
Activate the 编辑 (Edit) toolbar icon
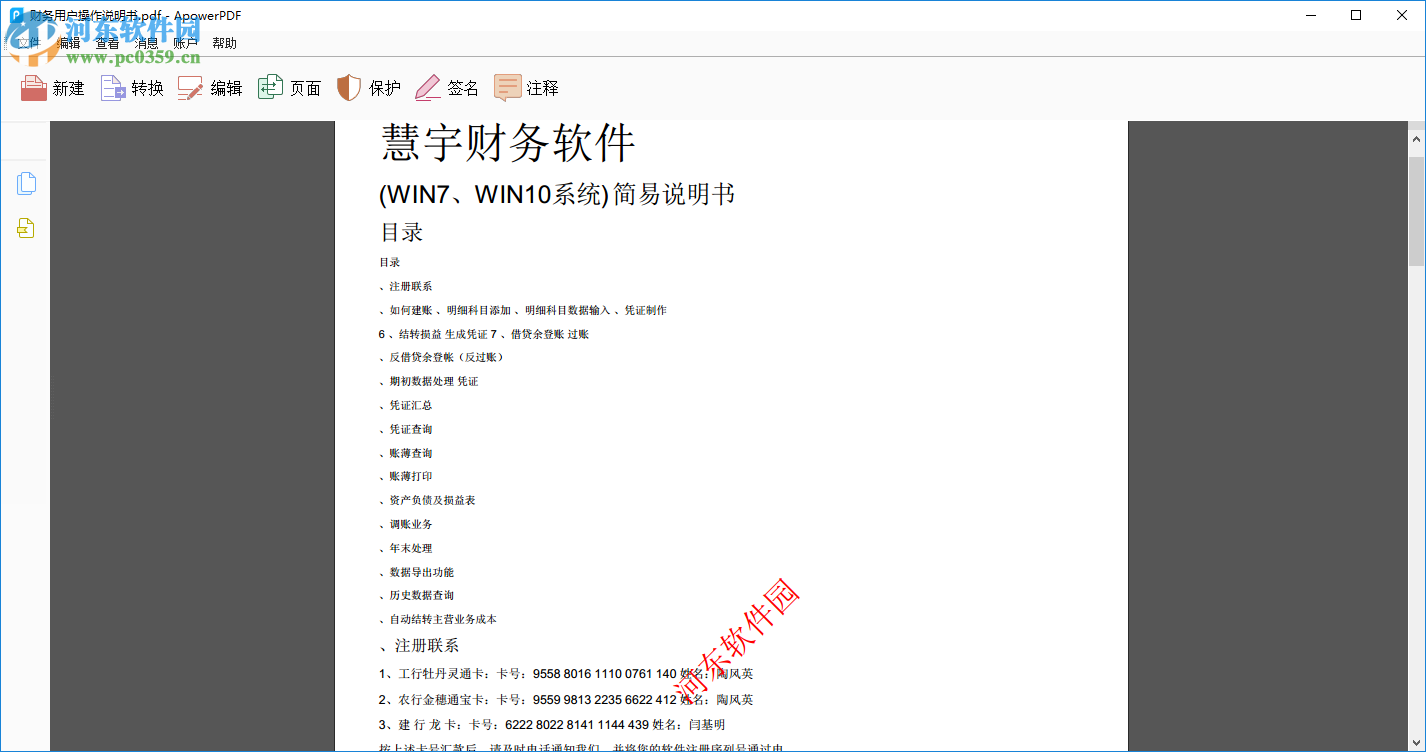coord(209,88)
